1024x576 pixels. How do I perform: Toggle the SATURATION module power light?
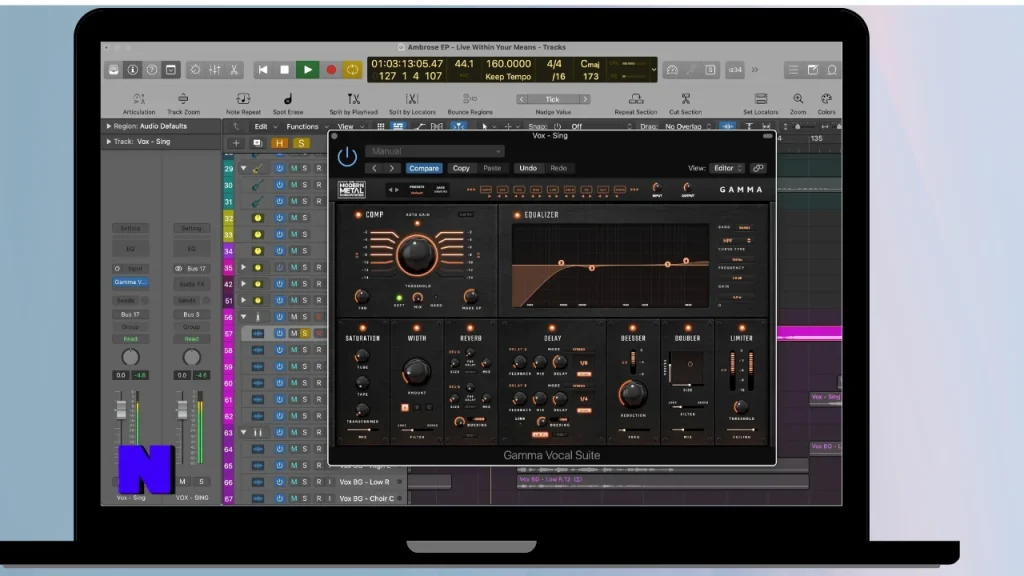click(x=362, y=328)
